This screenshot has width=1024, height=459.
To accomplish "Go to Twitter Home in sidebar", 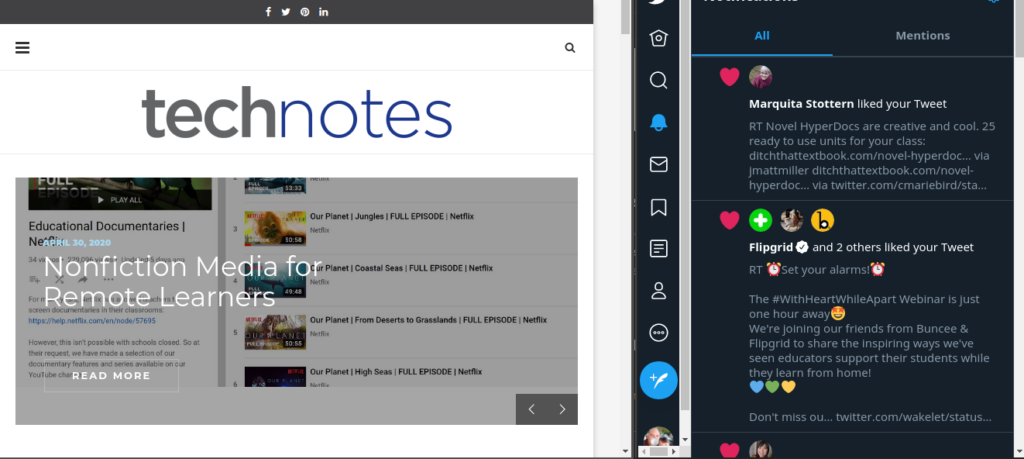I will tap(658, 38).
